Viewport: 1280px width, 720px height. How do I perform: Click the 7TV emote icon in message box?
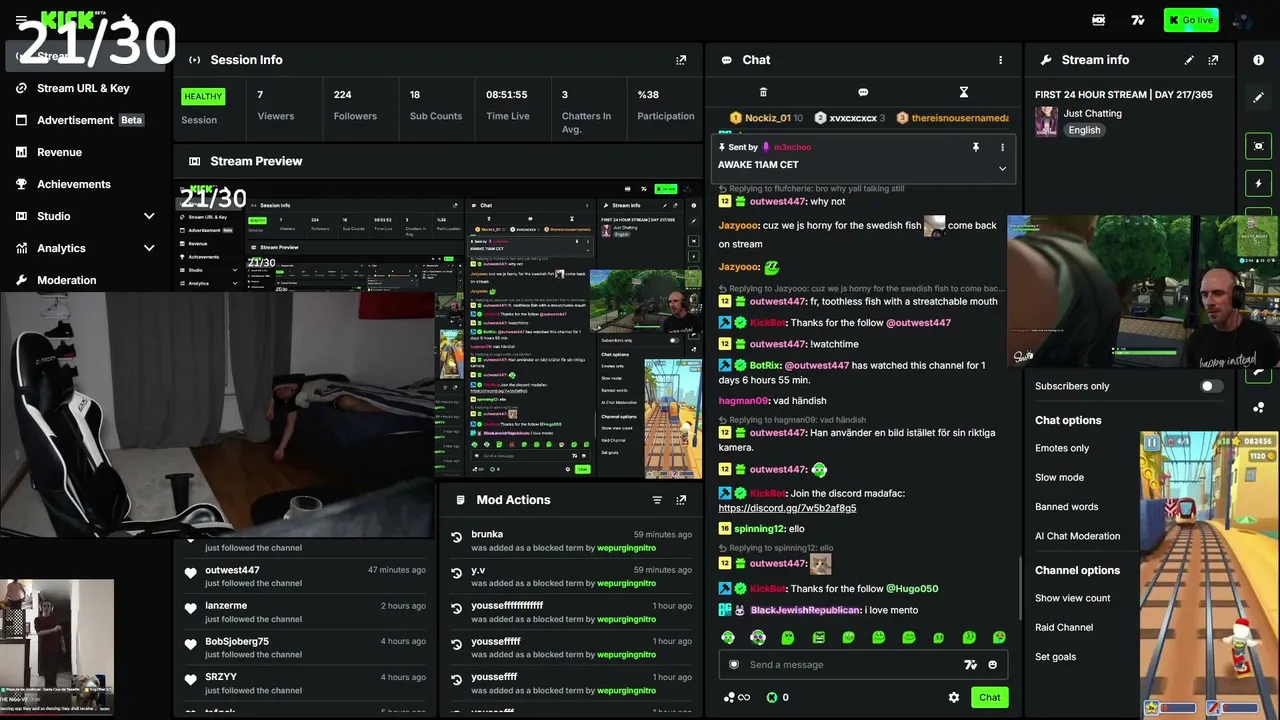point(969,665)
